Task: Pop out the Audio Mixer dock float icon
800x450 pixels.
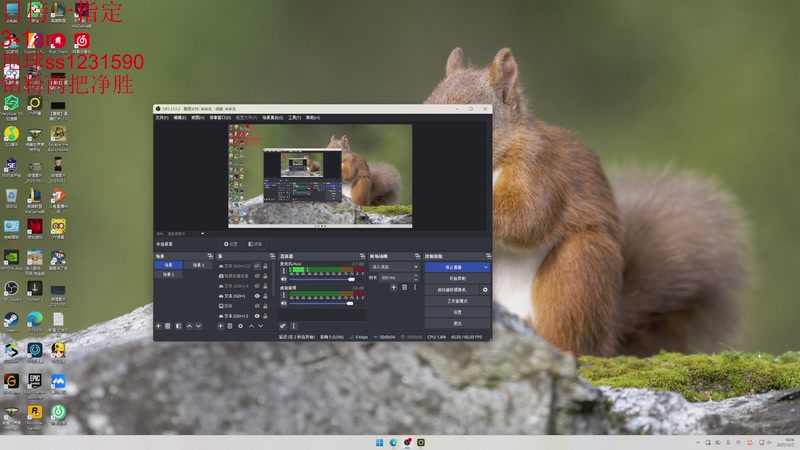Action: (362, 256)
